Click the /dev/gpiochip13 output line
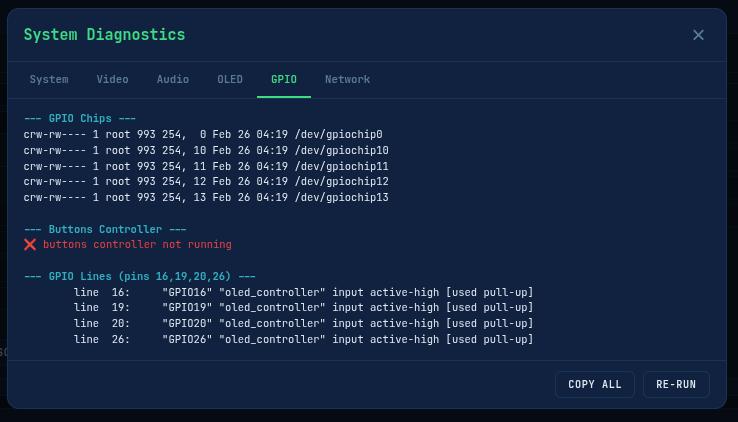 click(206, 198)
